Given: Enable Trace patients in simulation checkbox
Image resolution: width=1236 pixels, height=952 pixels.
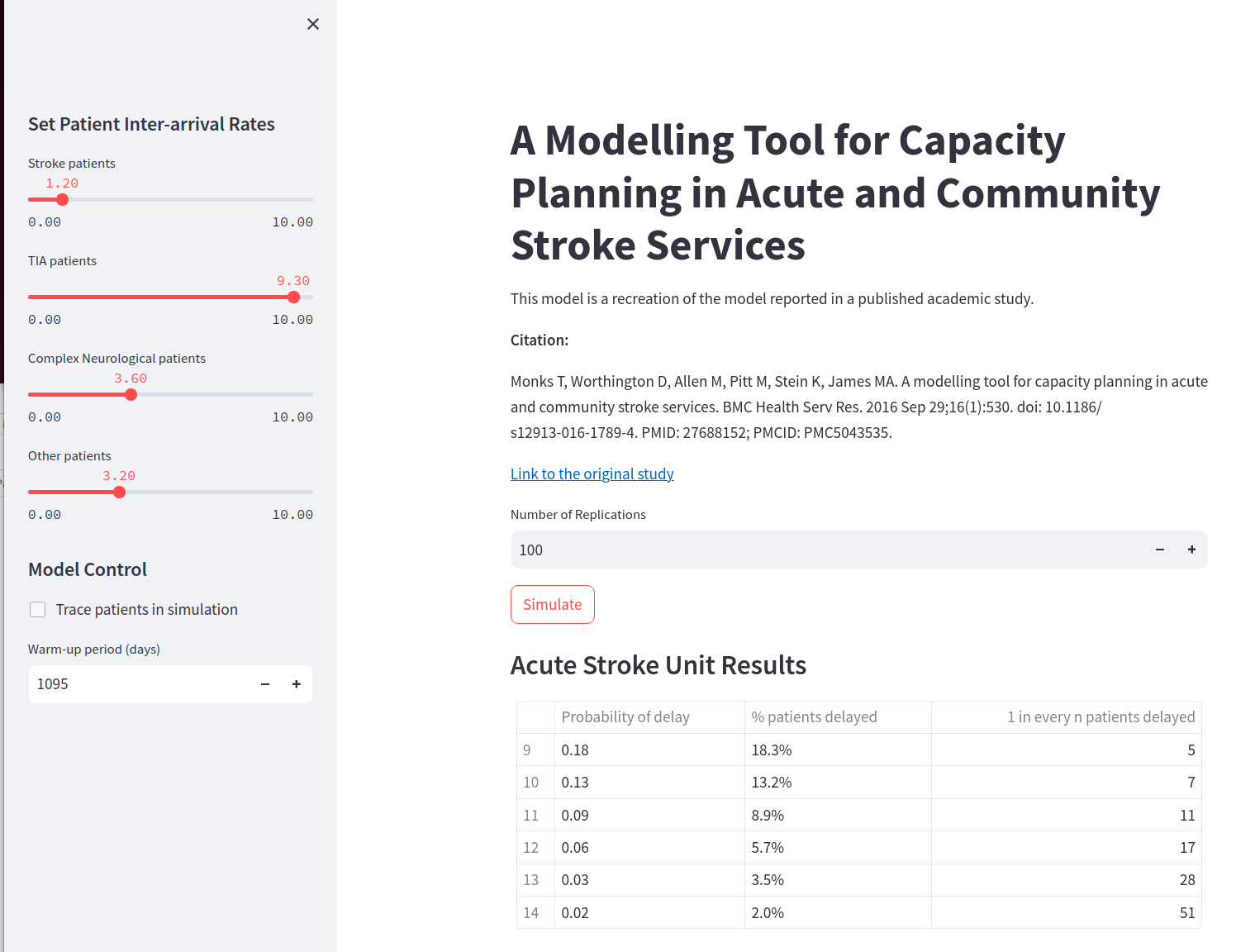Looking at the screenshot, I should pos(38,610).
